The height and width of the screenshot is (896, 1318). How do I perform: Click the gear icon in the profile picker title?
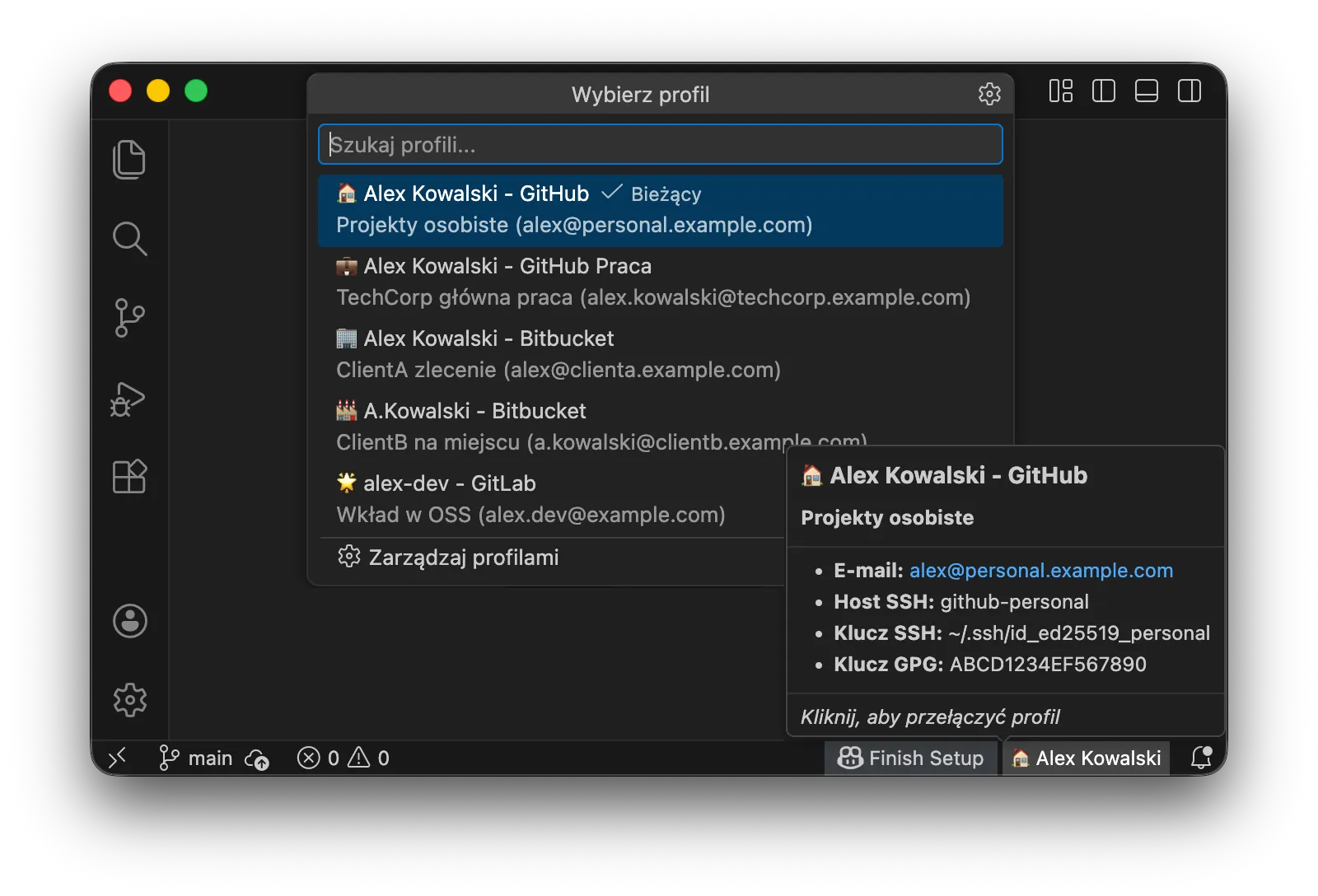click(x=989, y=94)
